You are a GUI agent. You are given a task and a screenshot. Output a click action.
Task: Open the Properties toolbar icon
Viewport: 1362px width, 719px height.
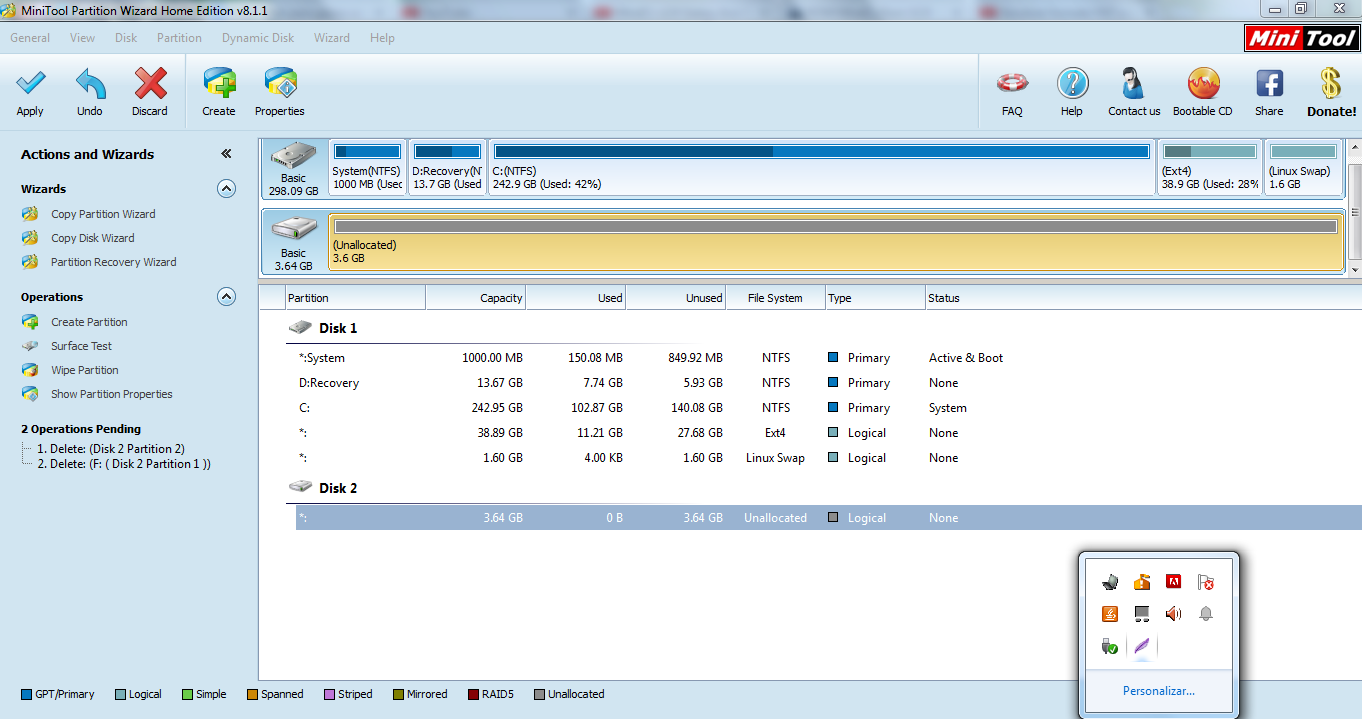pyautogui.click(x=280, y=92)
